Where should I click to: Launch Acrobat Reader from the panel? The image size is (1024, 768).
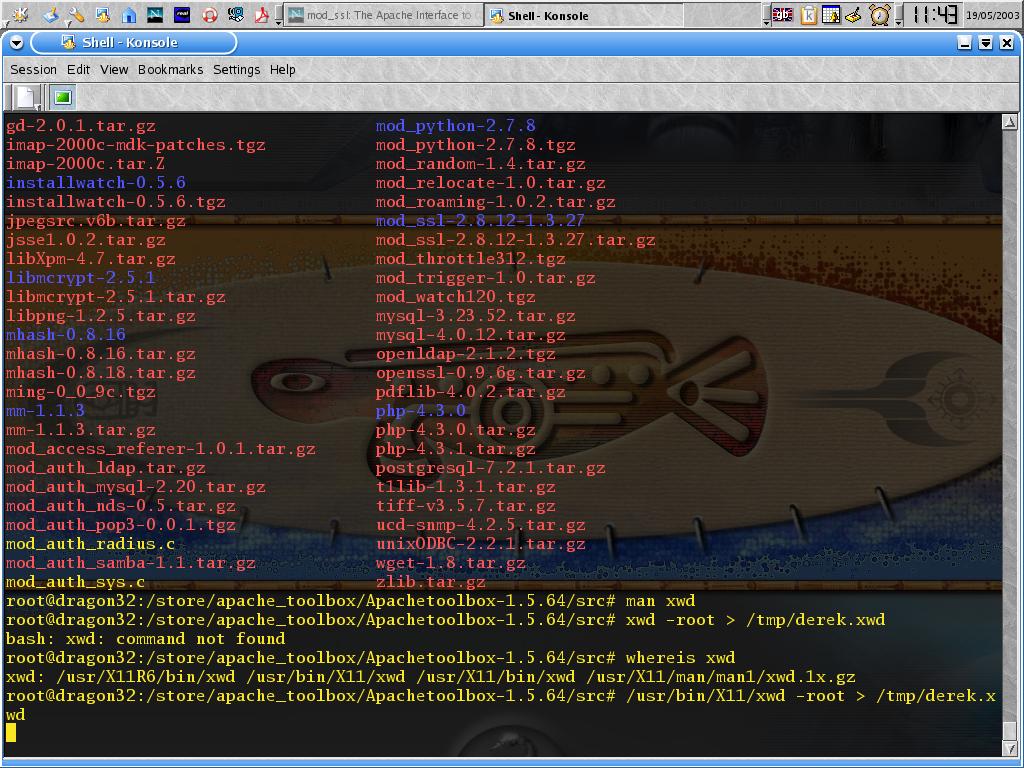(262, 14)
